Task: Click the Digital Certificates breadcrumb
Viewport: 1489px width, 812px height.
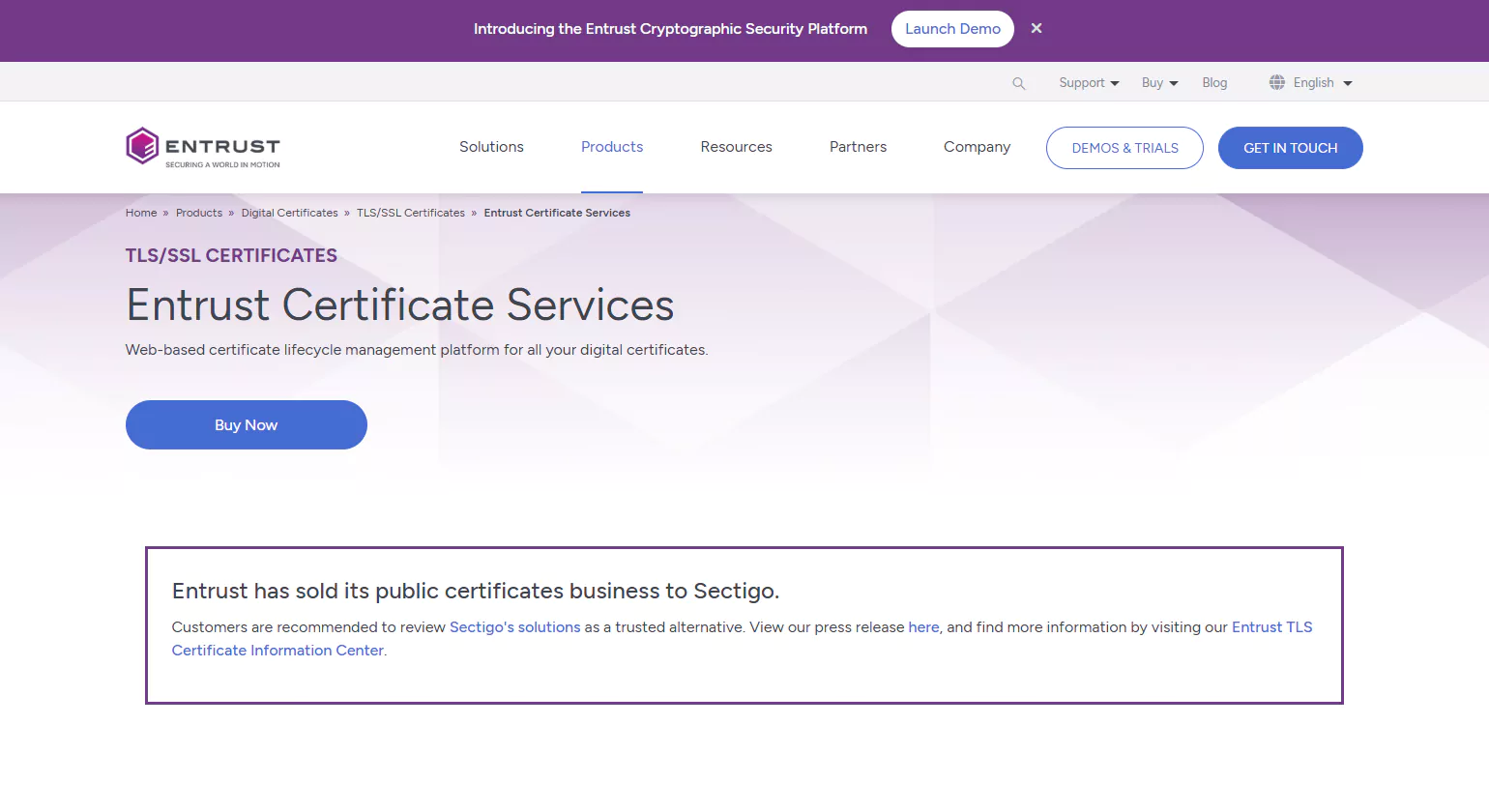Action: point(289,213)
